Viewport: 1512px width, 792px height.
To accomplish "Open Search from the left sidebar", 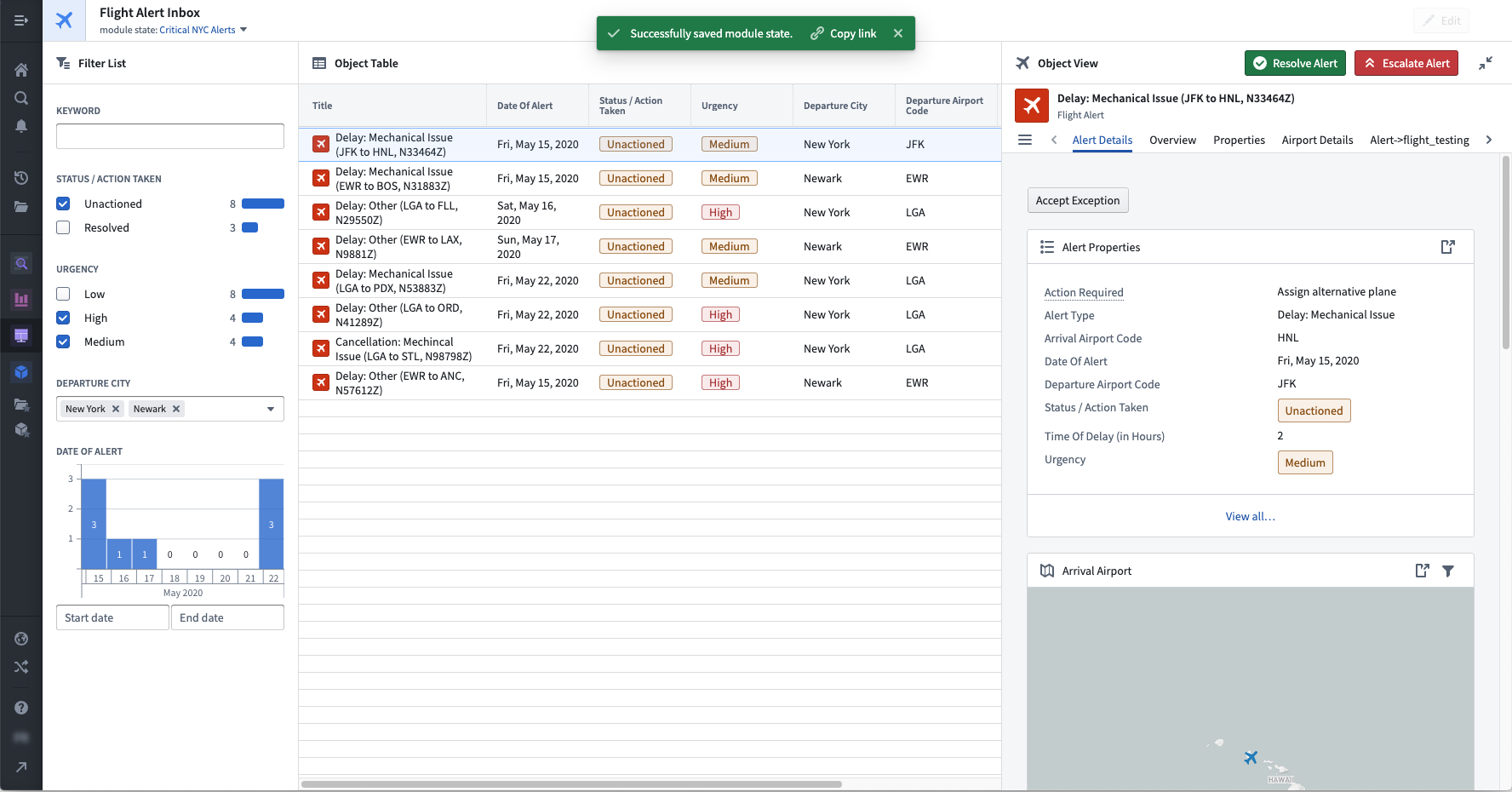I will coord(21,98).
